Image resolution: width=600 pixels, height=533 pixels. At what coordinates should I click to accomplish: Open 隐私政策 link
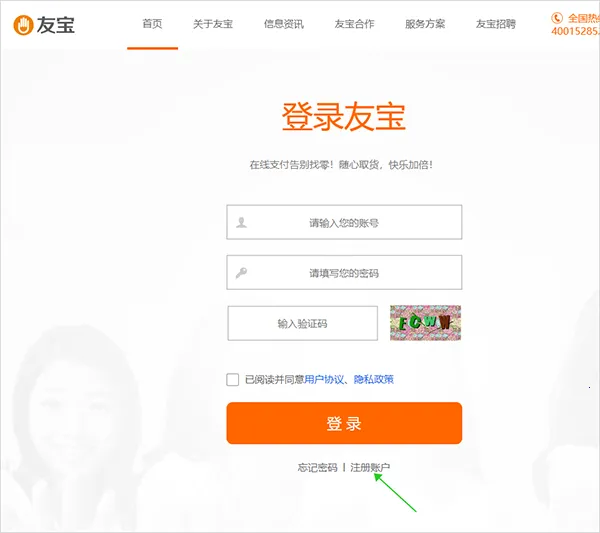pos(373,380)
